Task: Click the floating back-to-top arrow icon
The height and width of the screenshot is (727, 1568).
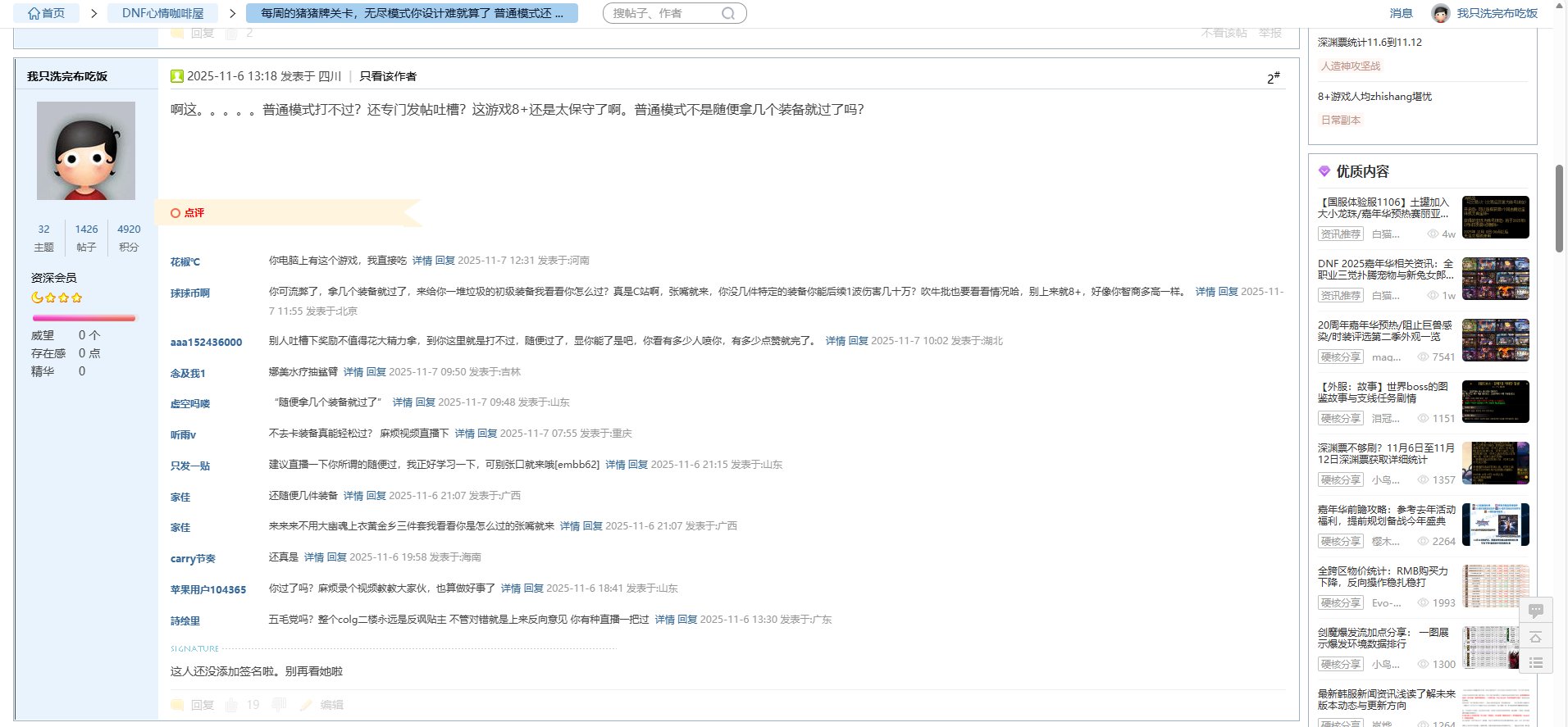Action: point(1536,637)
